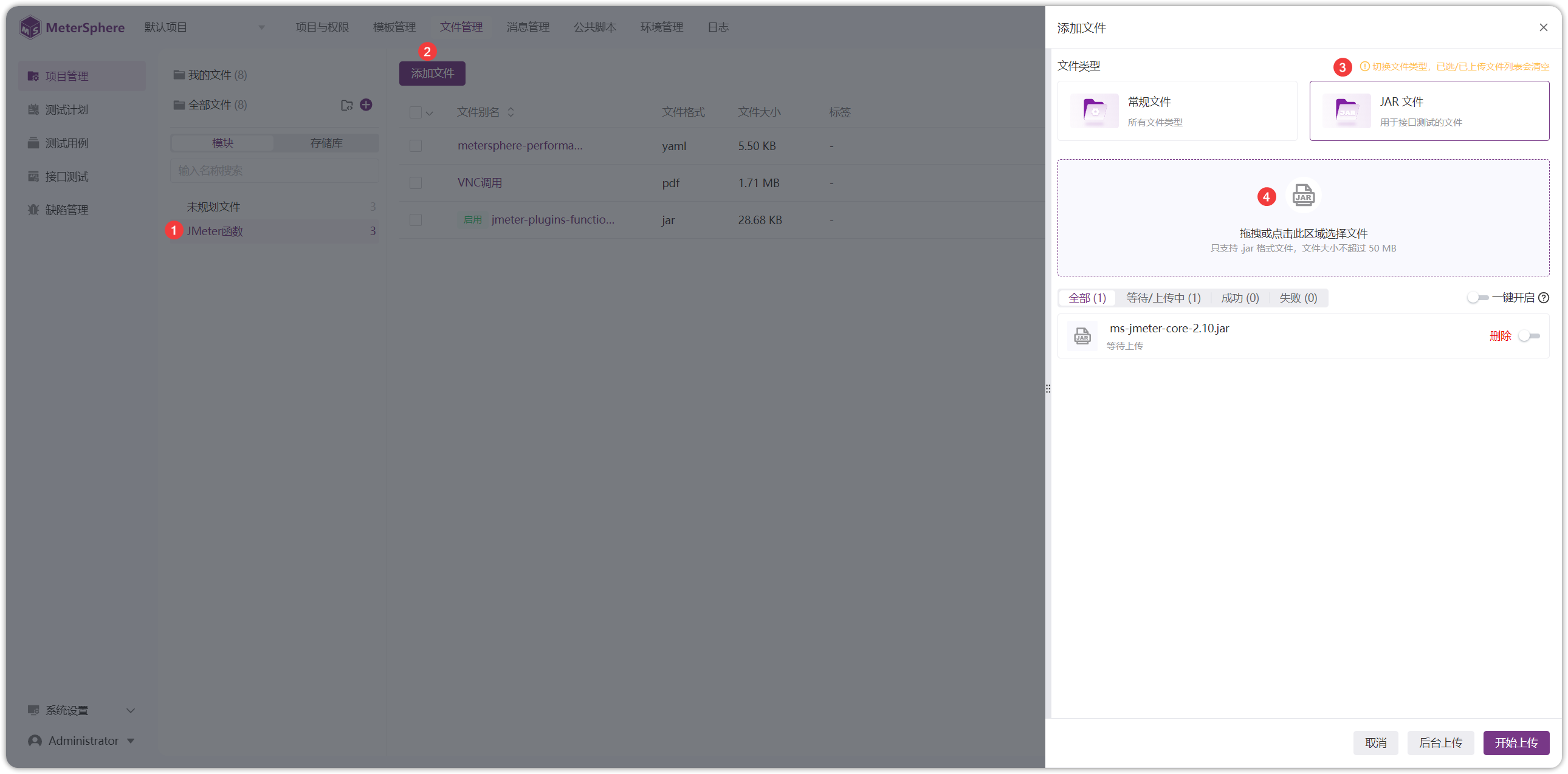Click 后台上传 button
Screen dimensions: 1568x774
click(x=1440, y=742)
